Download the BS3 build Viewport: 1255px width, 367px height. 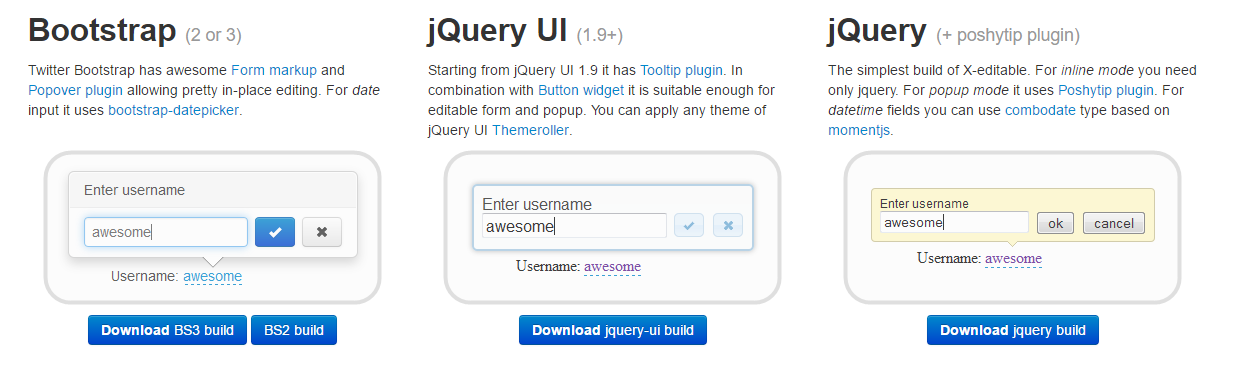coord(167,330)
